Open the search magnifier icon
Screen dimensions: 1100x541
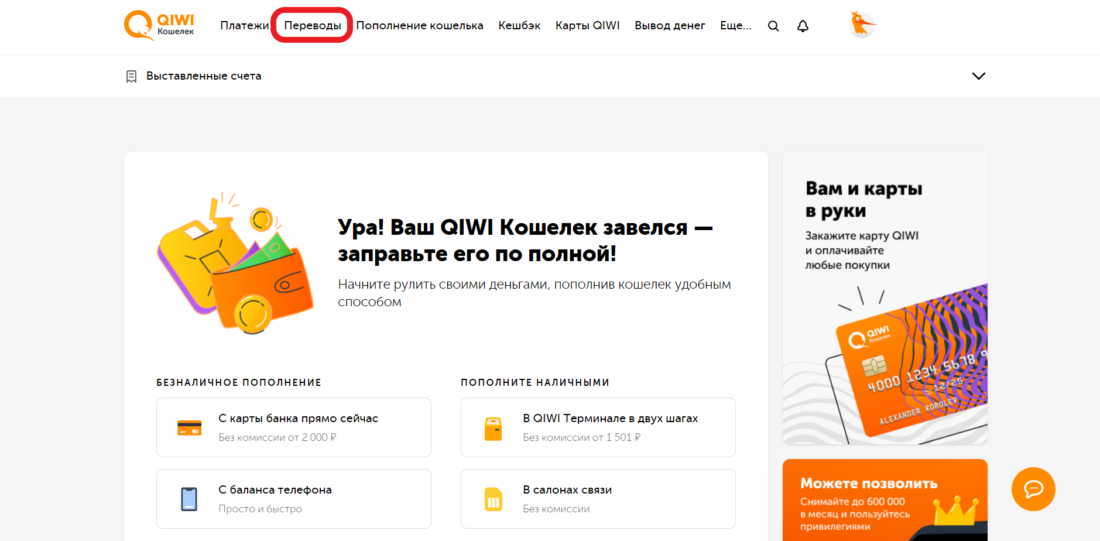click(773, 26)
